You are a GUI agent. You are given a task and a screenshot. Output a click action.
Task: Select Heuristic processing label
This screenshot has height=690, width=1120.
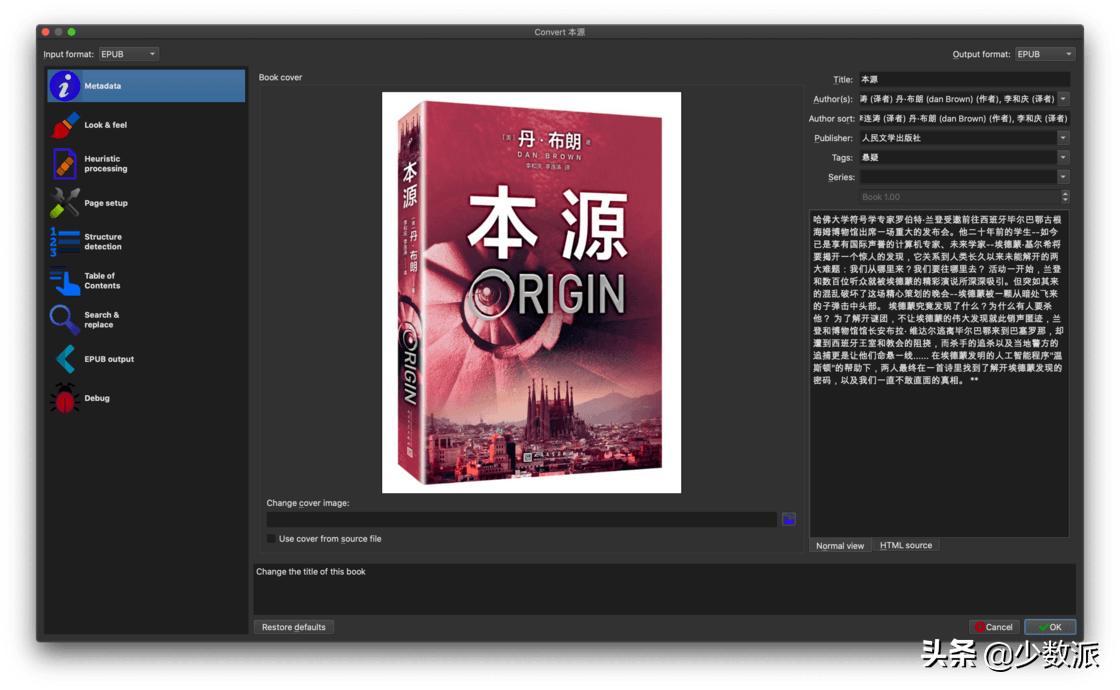click(x=106, y=164)
